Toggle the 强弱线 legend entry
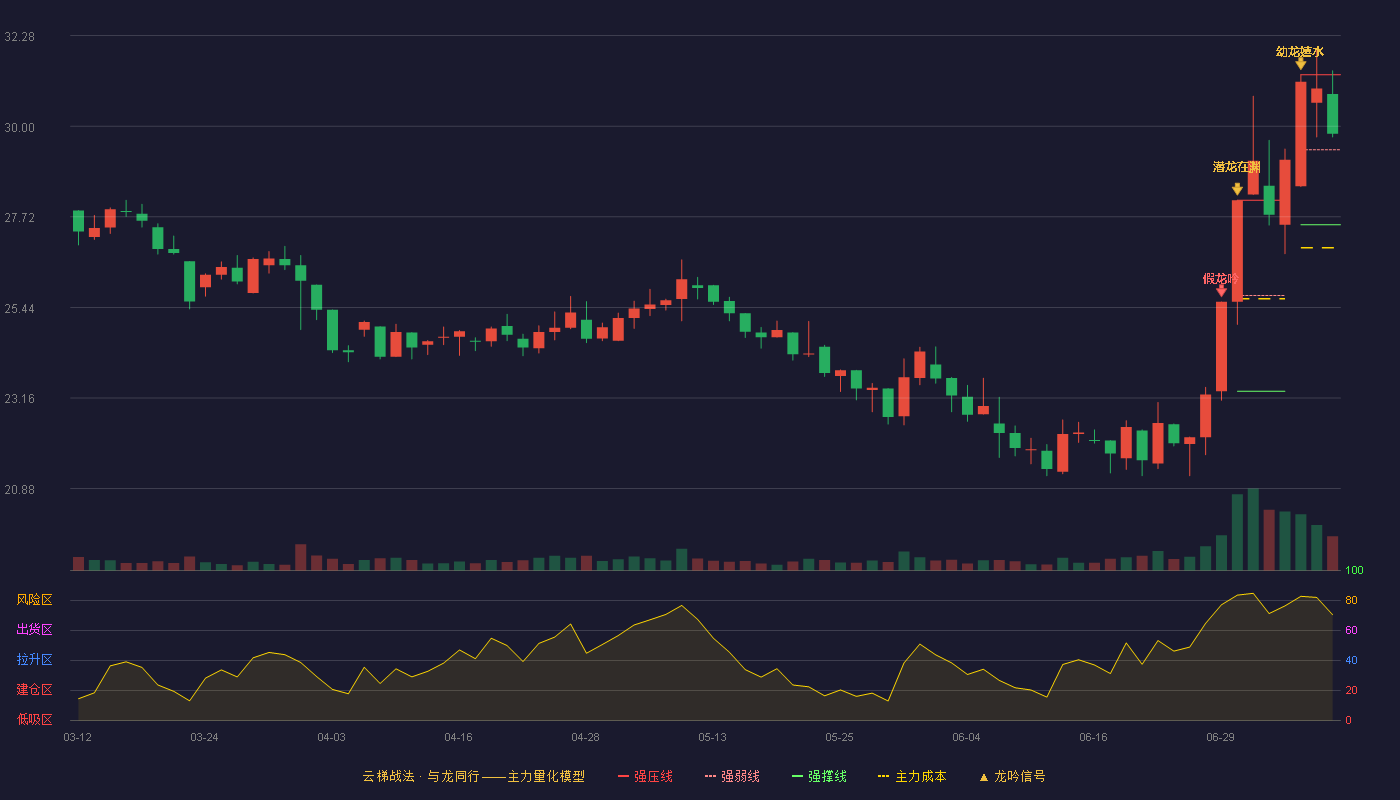Viewport: 1400px width, 800px height. pos(732,776)
